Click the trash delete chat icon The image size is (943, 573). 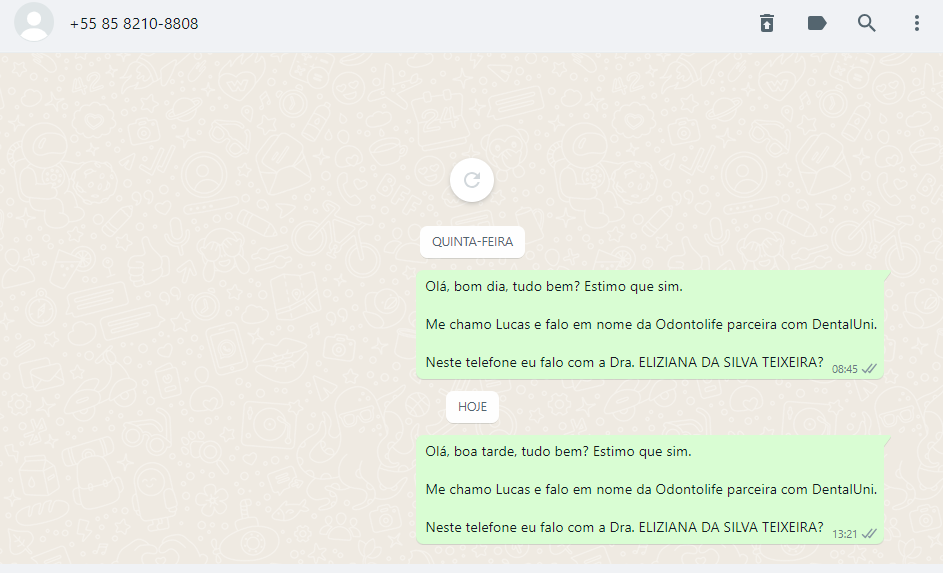click(x=767, y=23)
